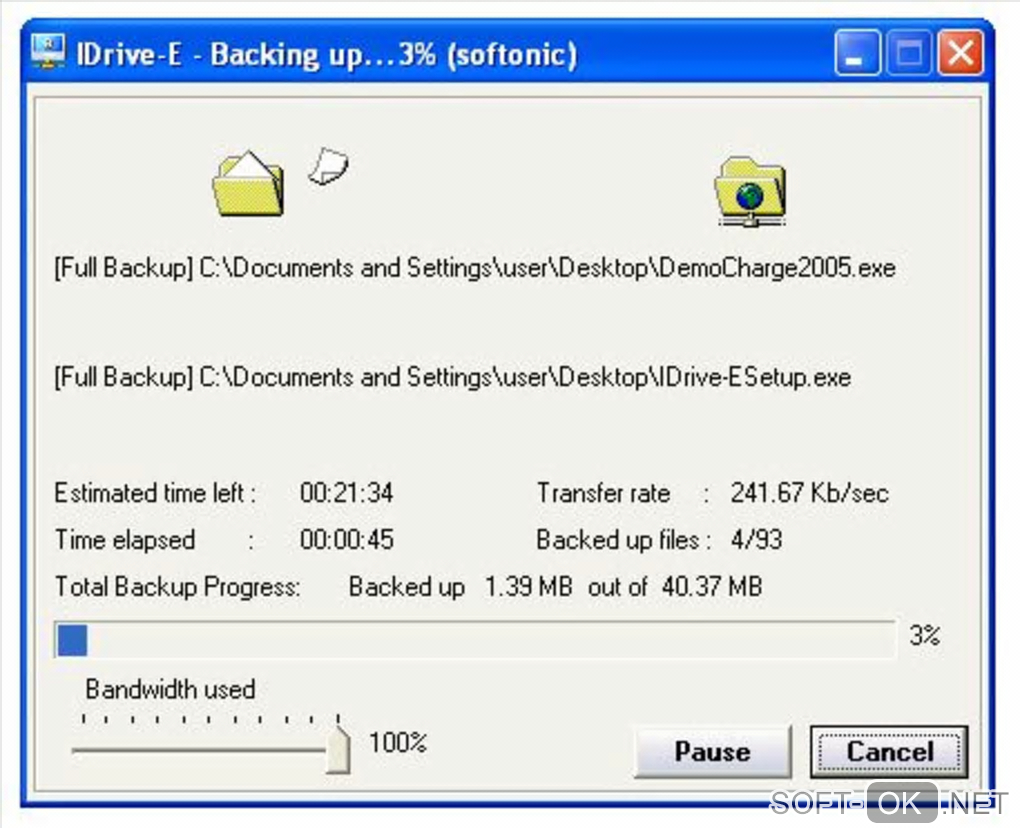Click the maximize button in title bar
The width and height of the screenshot is (1020, 828).
(x=909, y=53)
